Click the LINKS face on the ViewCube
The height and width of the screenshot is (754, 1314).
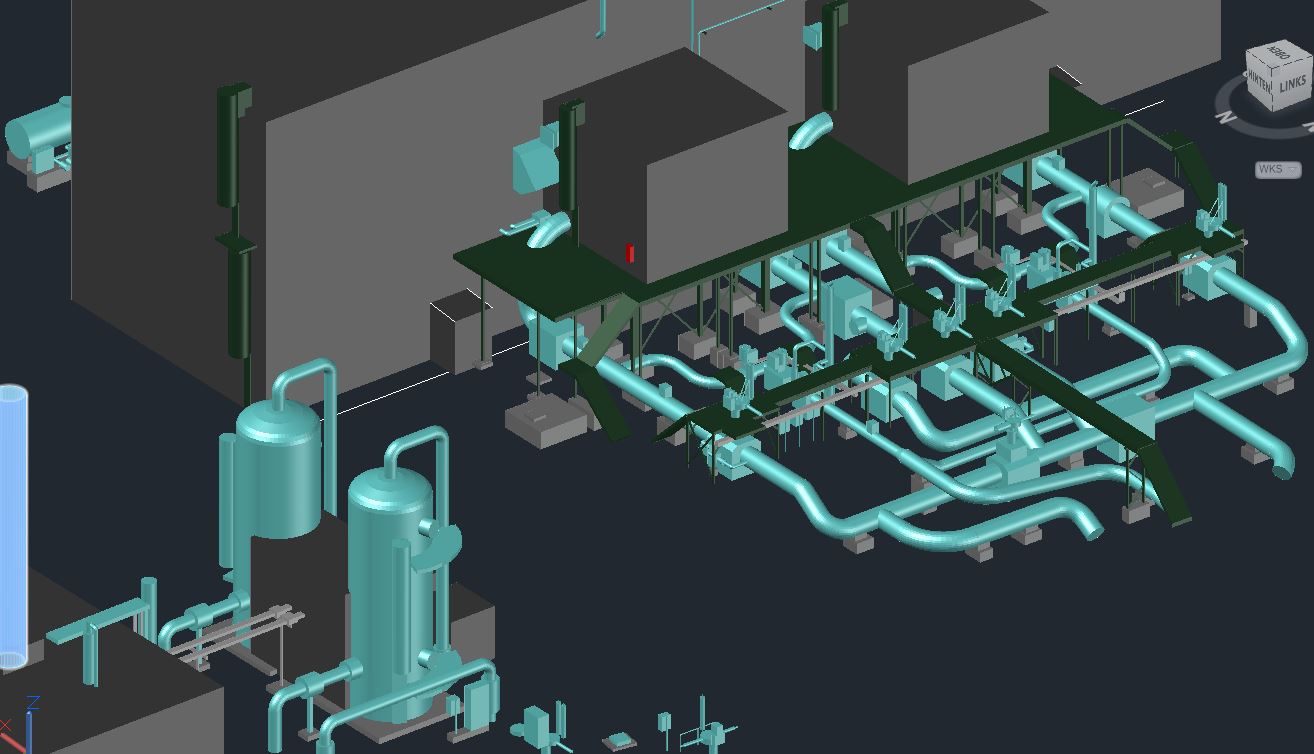(1291, 85)
